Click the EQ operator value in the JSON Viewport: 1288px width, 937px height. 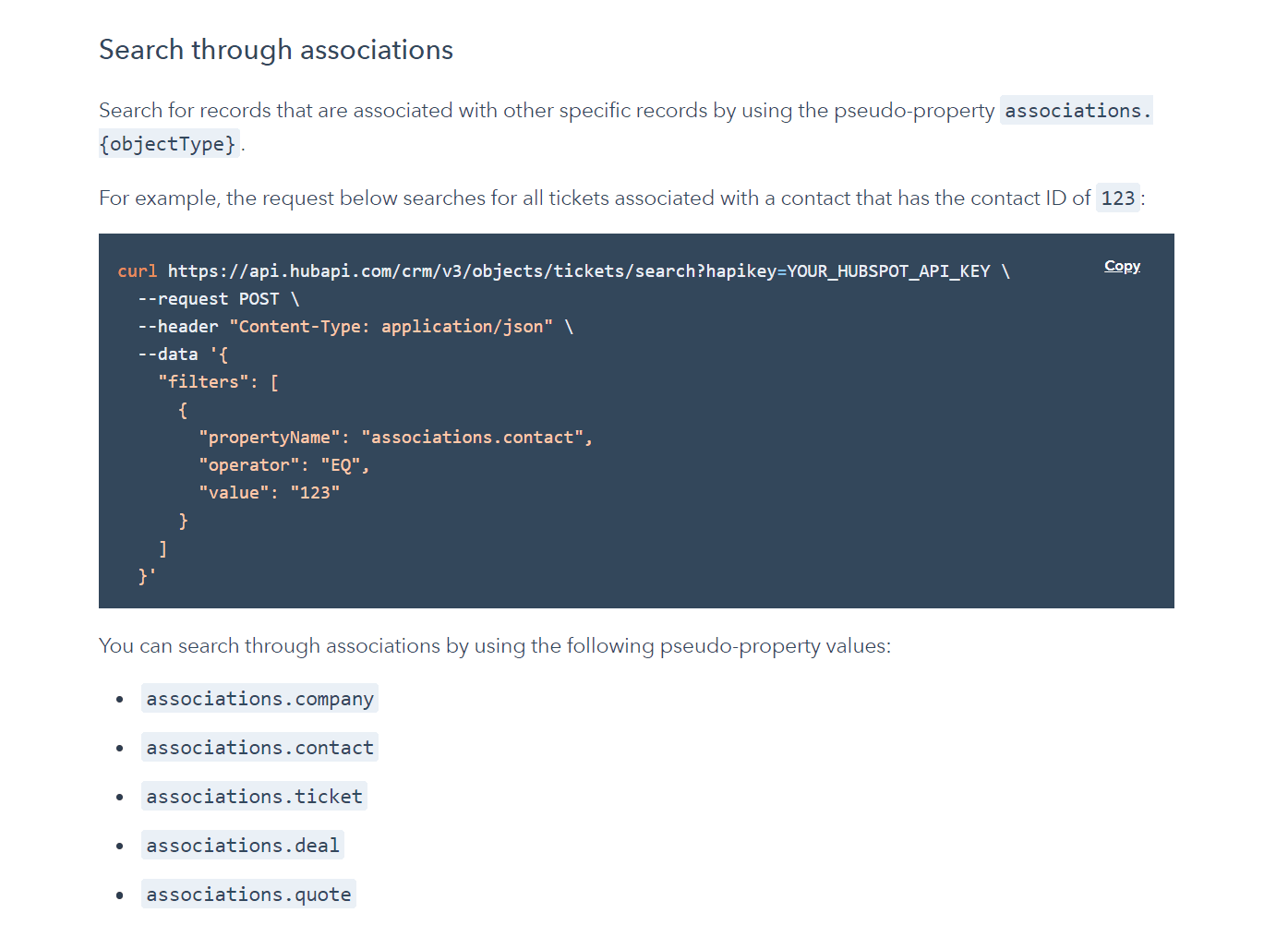[343, 464]
